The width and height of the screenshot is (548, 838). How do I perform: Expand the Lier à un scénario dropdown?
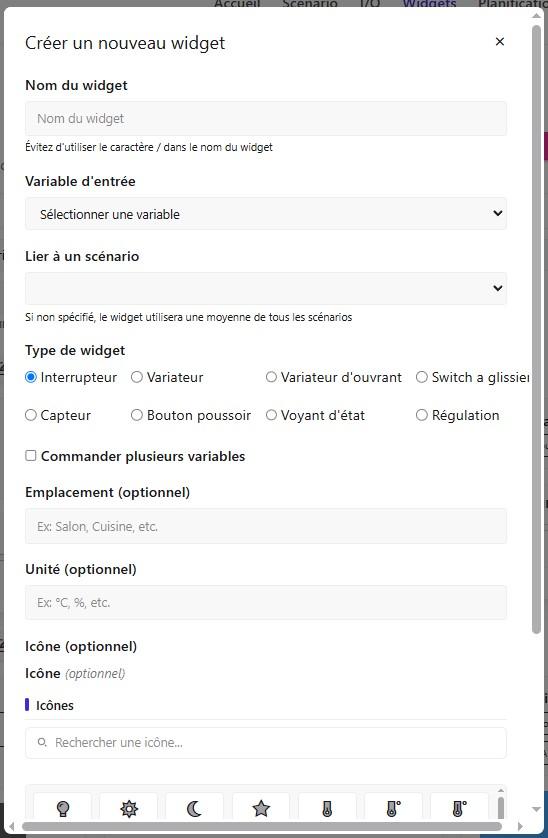pos(266,289)
